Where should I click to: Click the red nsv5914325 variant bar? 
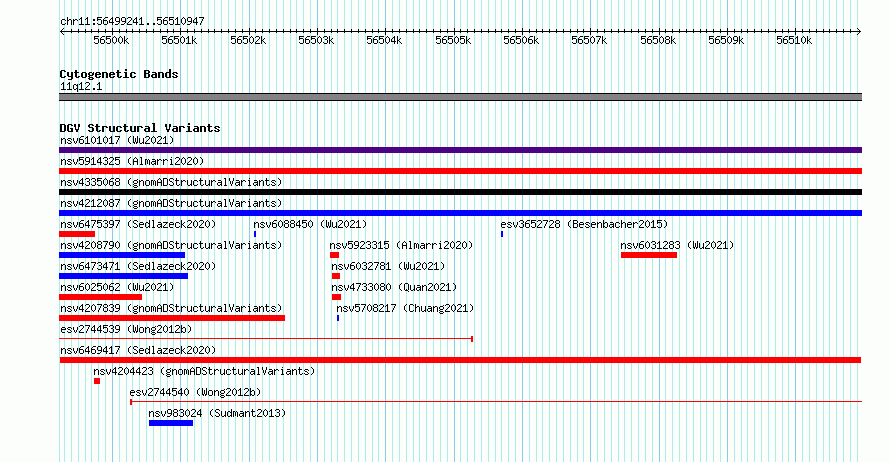(460, 171)
